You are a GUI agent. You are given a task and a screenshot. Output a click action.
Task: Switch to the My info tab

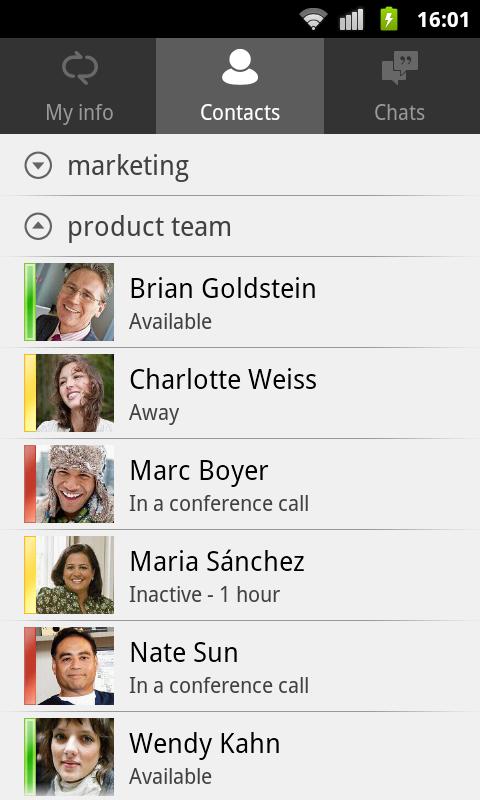[78, 86]
